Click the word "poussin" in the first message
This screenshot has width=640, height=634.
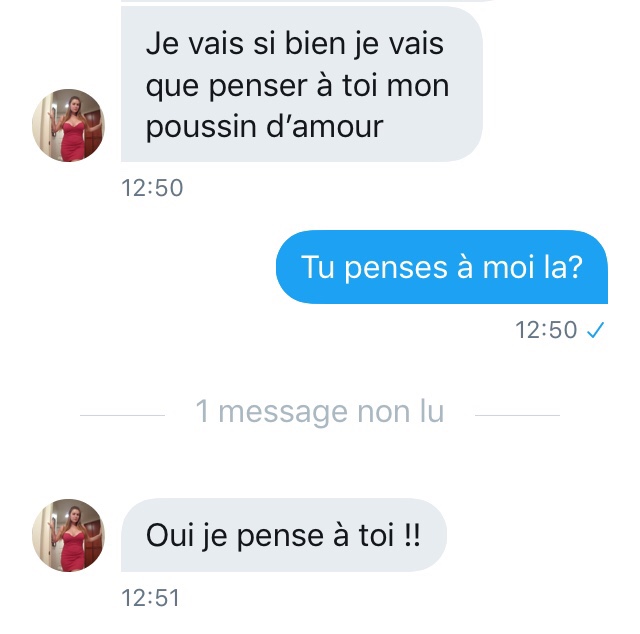coord(202,127)
